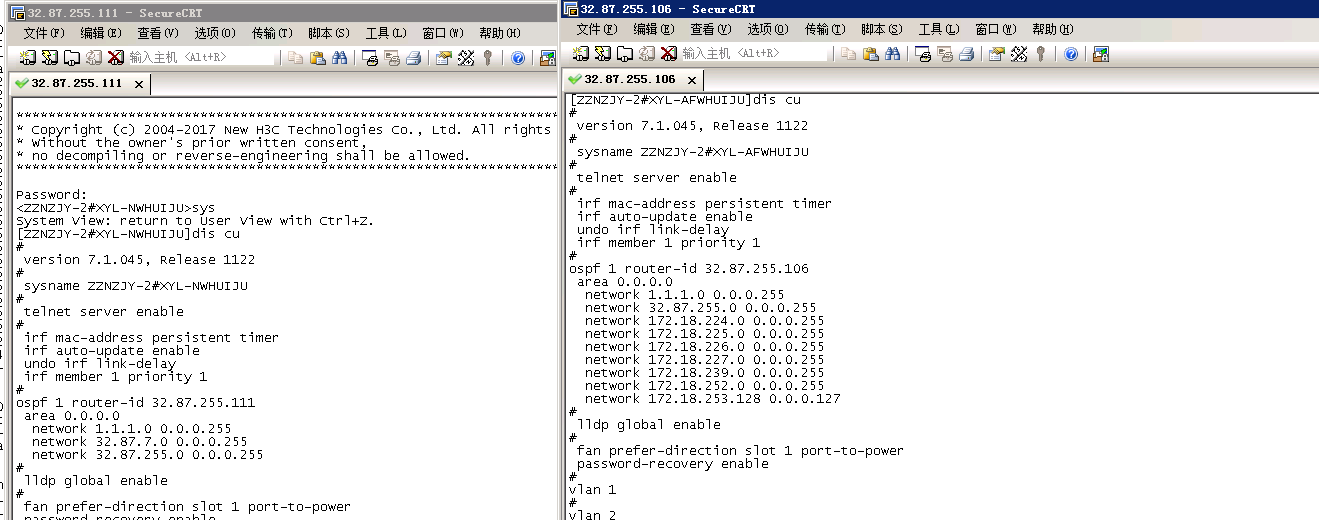Click Print Screen icon in 32.87.255.111 window

(x=371, y=58)
